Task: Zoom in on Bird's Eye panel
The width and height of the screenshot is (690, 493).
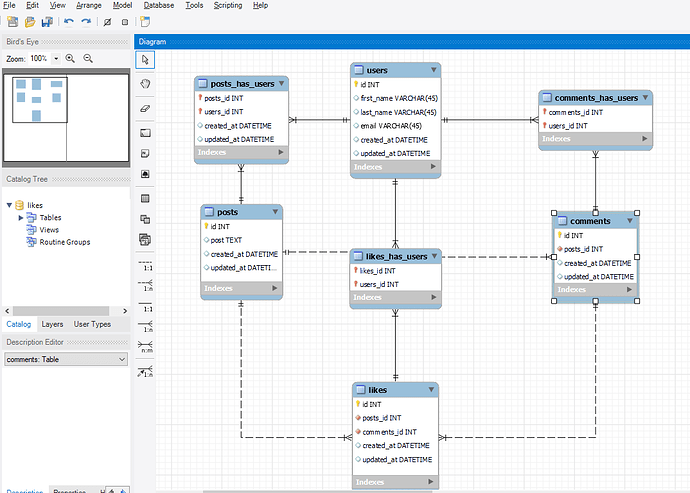Action: click(x=70, y=58)
